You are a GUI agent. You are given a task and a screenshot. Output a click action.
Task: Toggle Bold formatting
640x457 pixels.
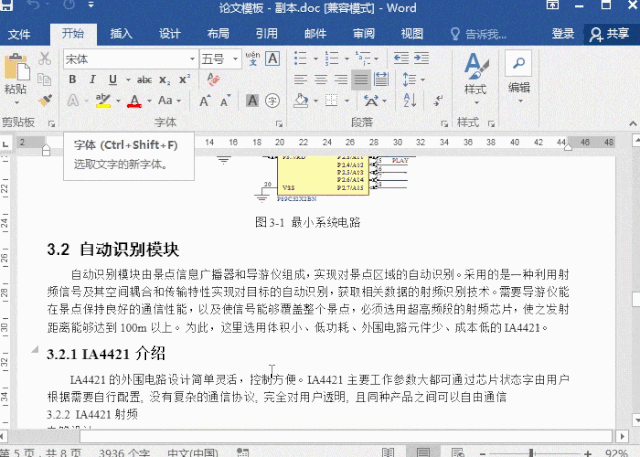point(73,79)
